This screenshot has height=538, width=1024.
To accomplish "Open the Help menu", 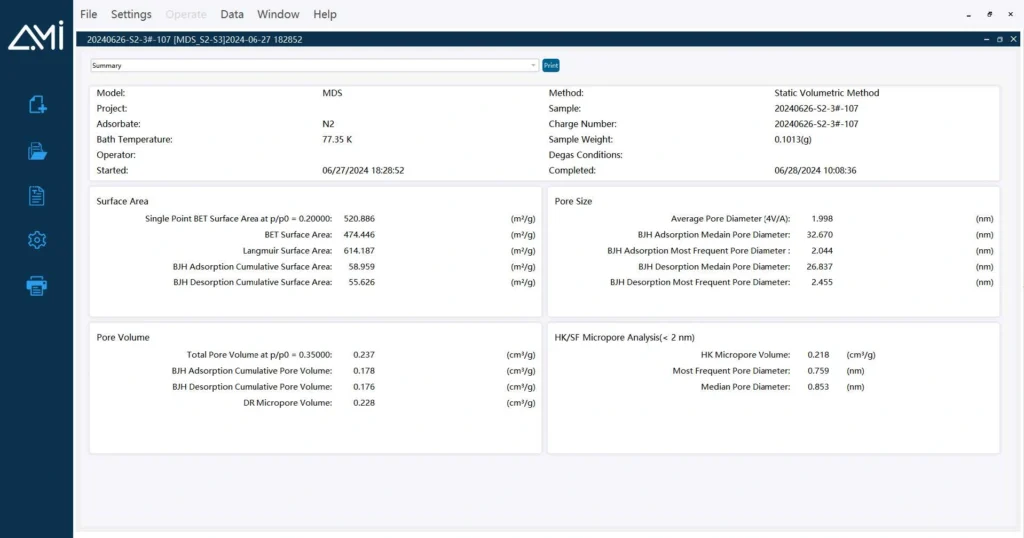I will coord(325,15).
